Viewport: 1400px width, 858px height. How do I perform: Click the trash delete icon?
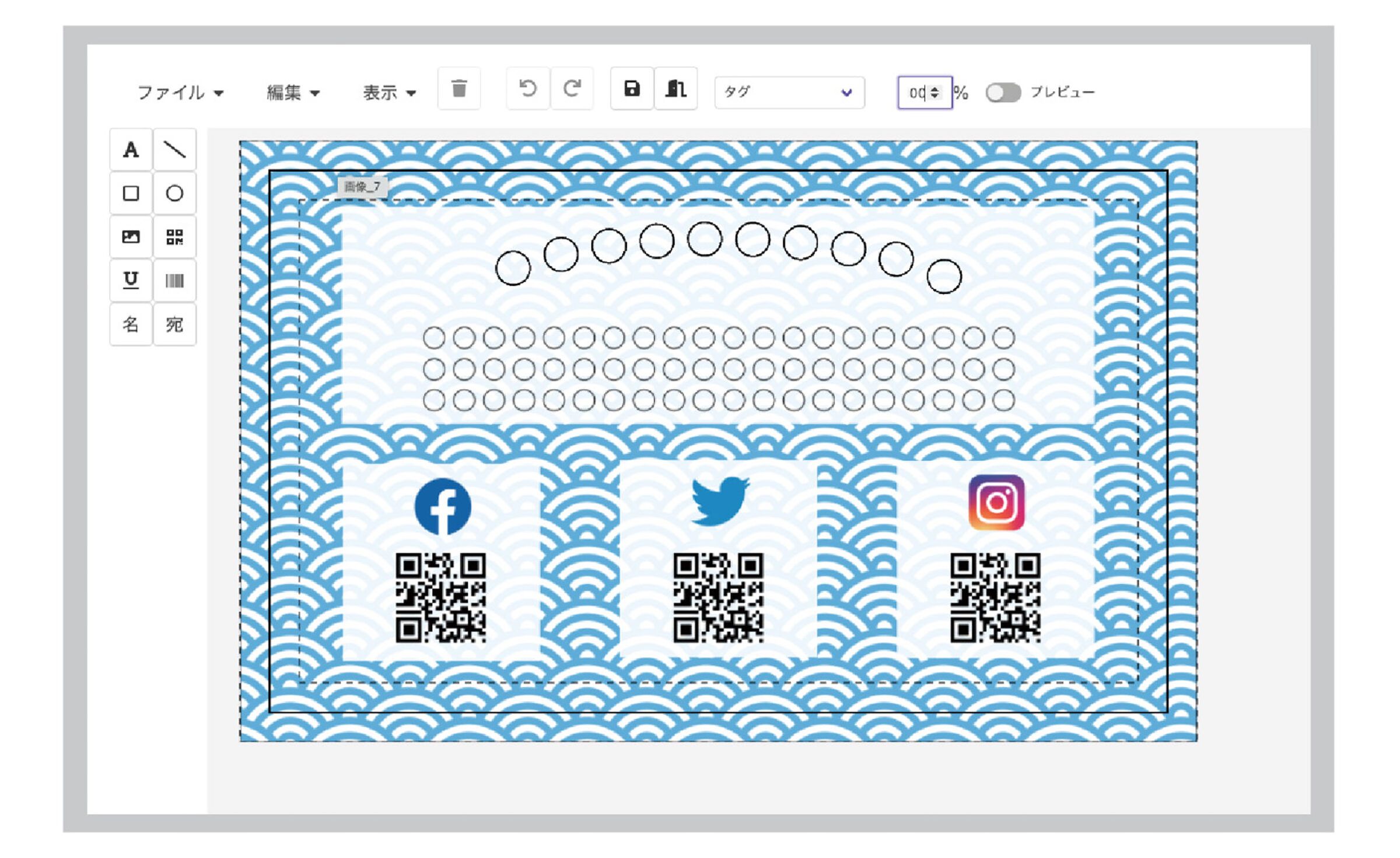[459, 89]
